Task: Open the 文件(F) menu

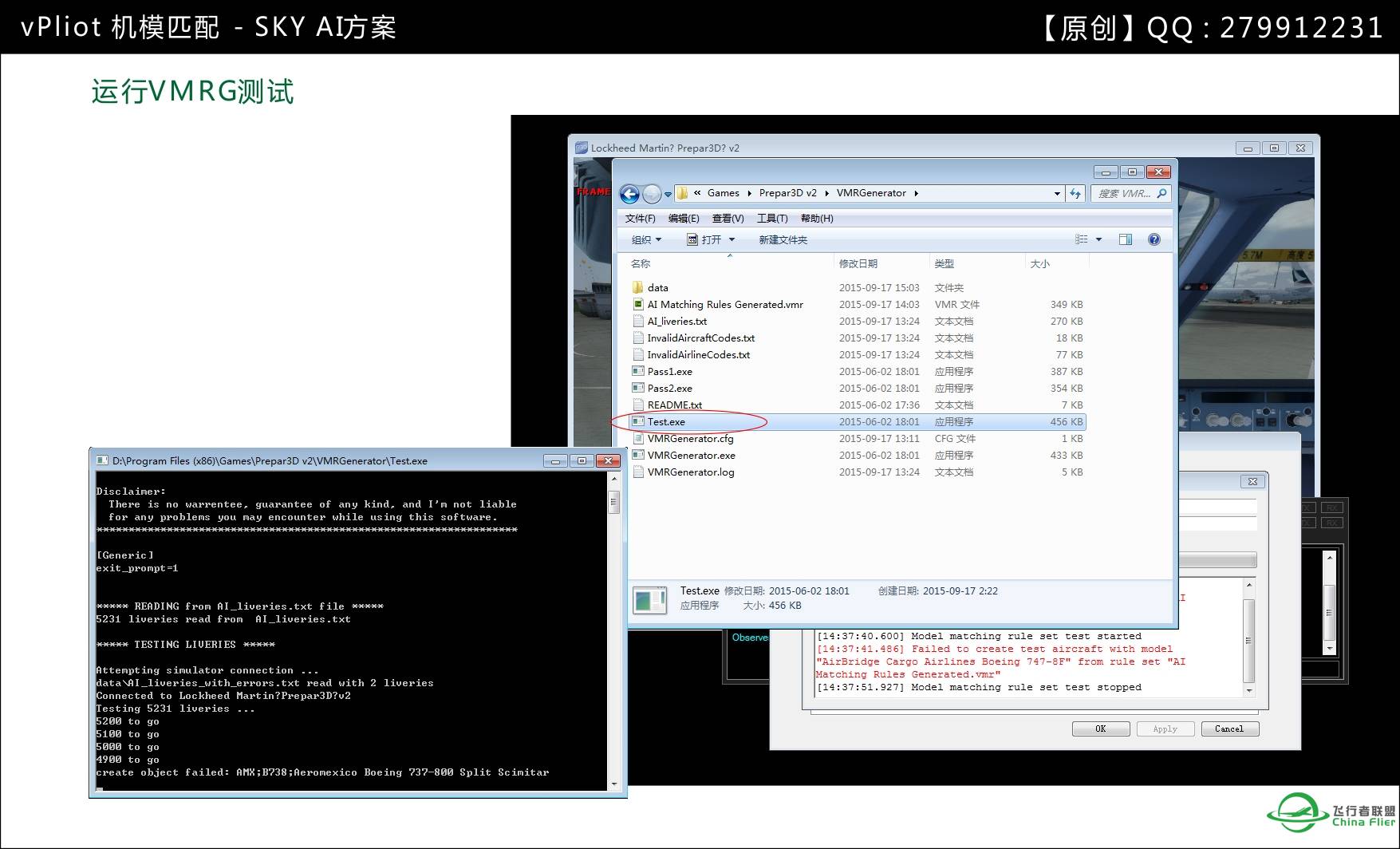Action: click(x=640, y=219)
